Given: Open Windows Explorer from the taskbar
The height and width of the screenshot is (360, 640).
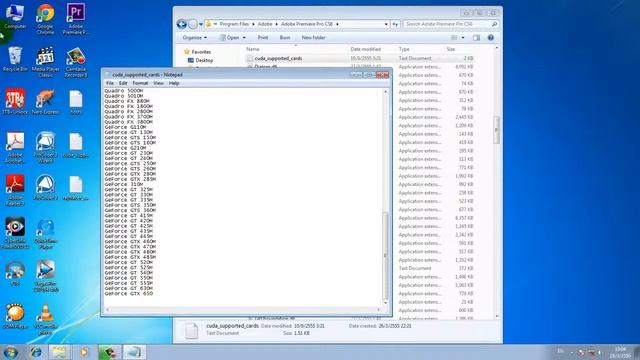Looking at the screenshot, I should tap(59, 352).
